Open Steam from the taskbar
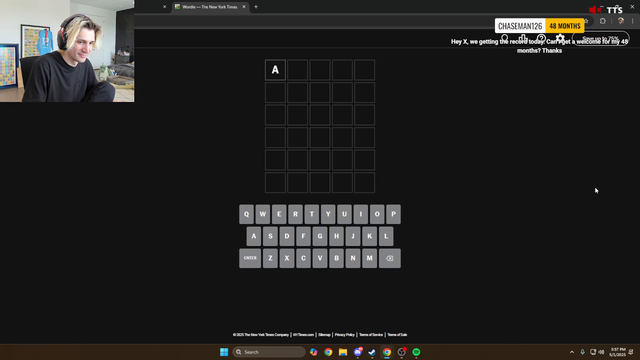Screen dimensions: 640x360 372,352
